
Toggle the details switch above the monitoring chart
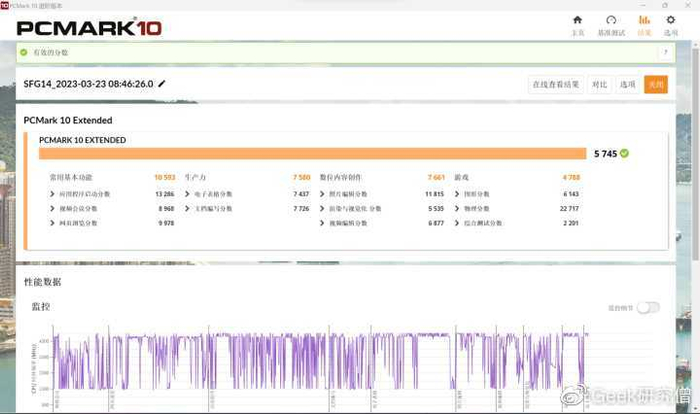click(648, 307)
